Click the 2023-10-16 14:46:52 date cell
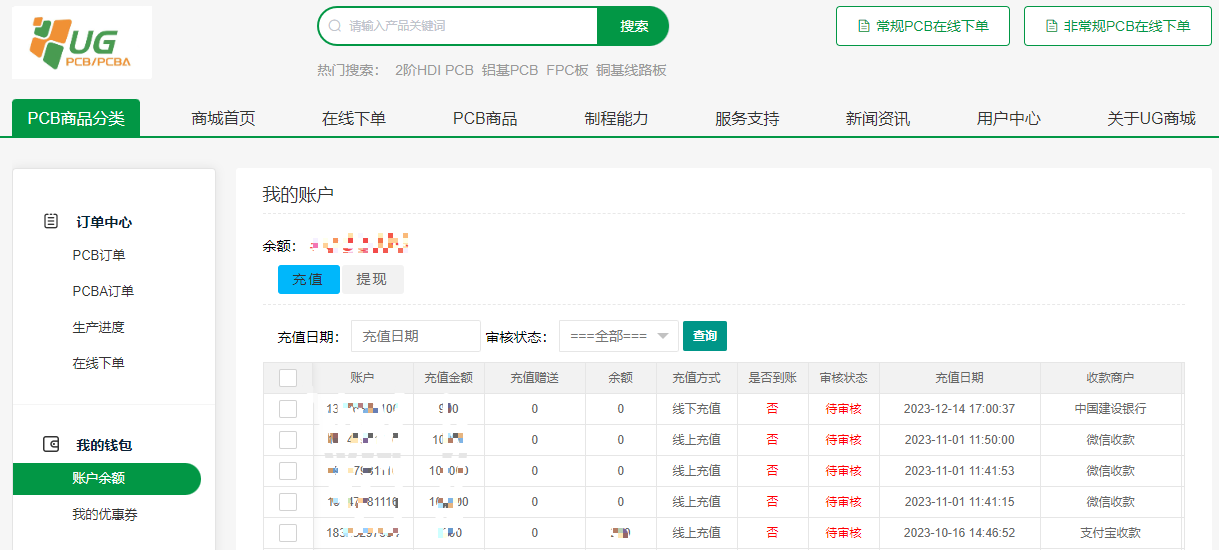Screen dimensions: 1219x550 point(960,533)
